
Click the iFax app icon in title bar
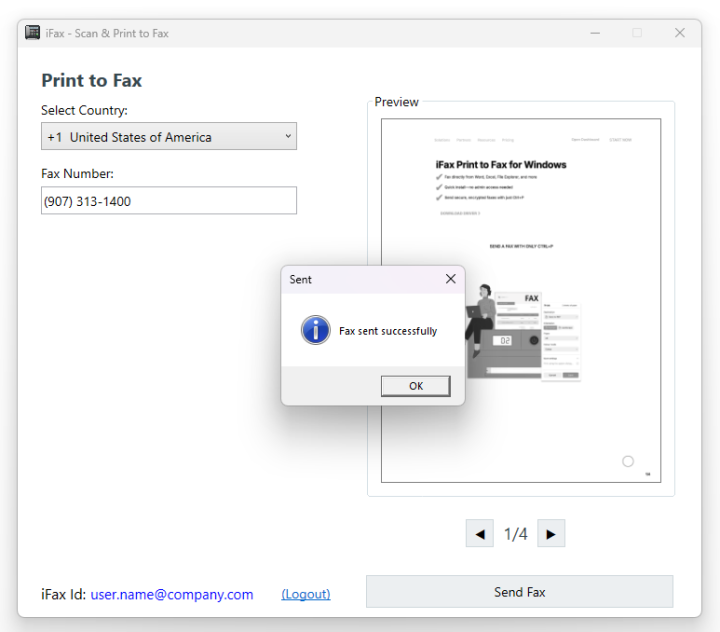pos(33,33)
